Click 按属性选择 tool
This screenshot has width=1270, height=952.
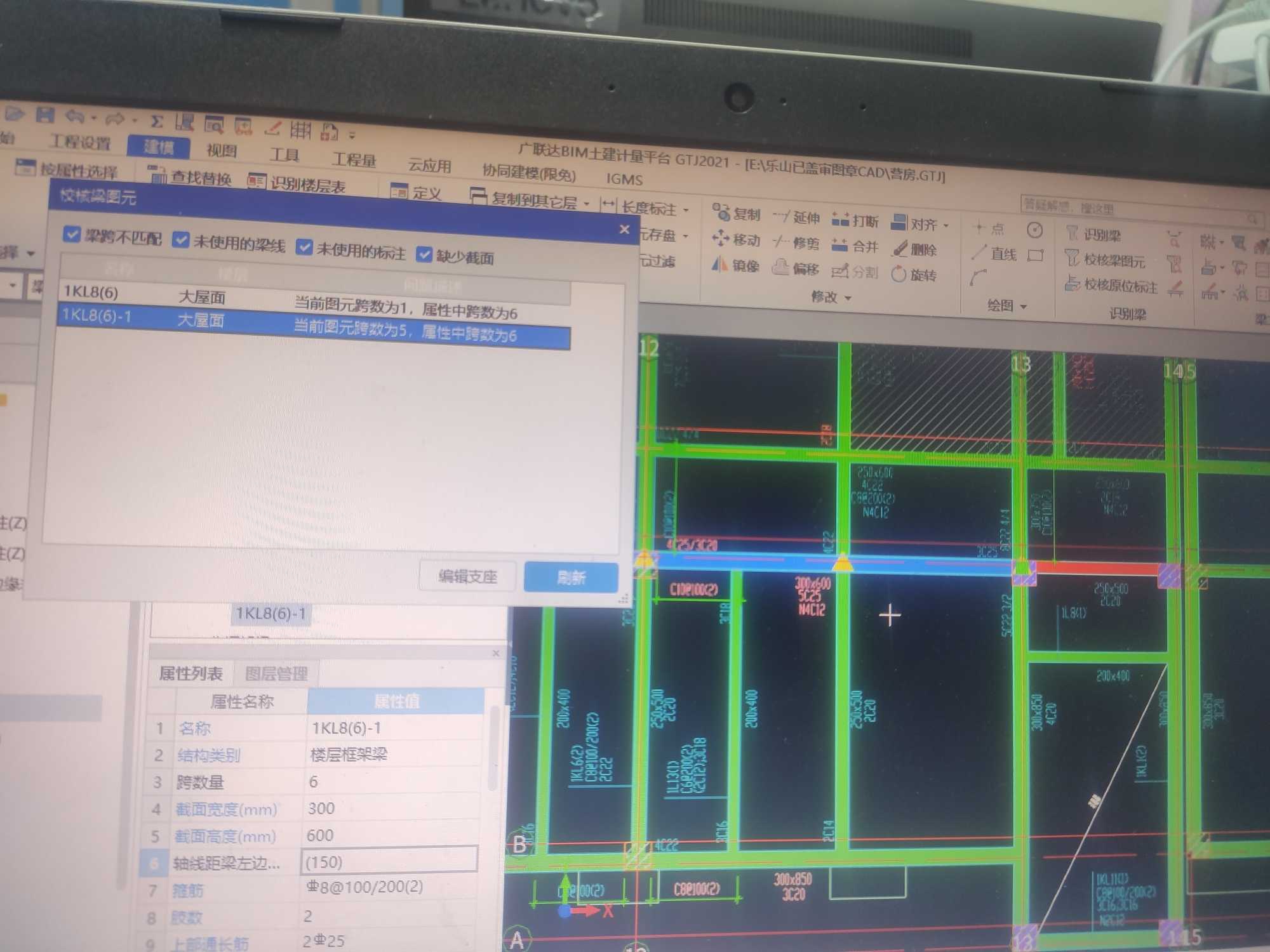click(67, 170)
